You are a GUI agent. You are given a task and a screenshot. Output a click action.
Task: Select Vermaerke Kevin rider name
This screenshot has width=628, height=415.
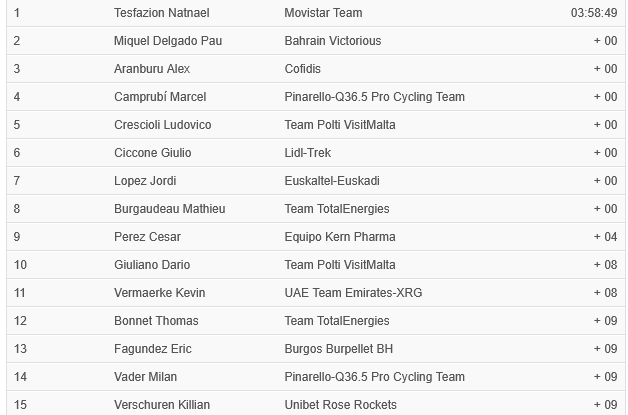pos(159,293)
